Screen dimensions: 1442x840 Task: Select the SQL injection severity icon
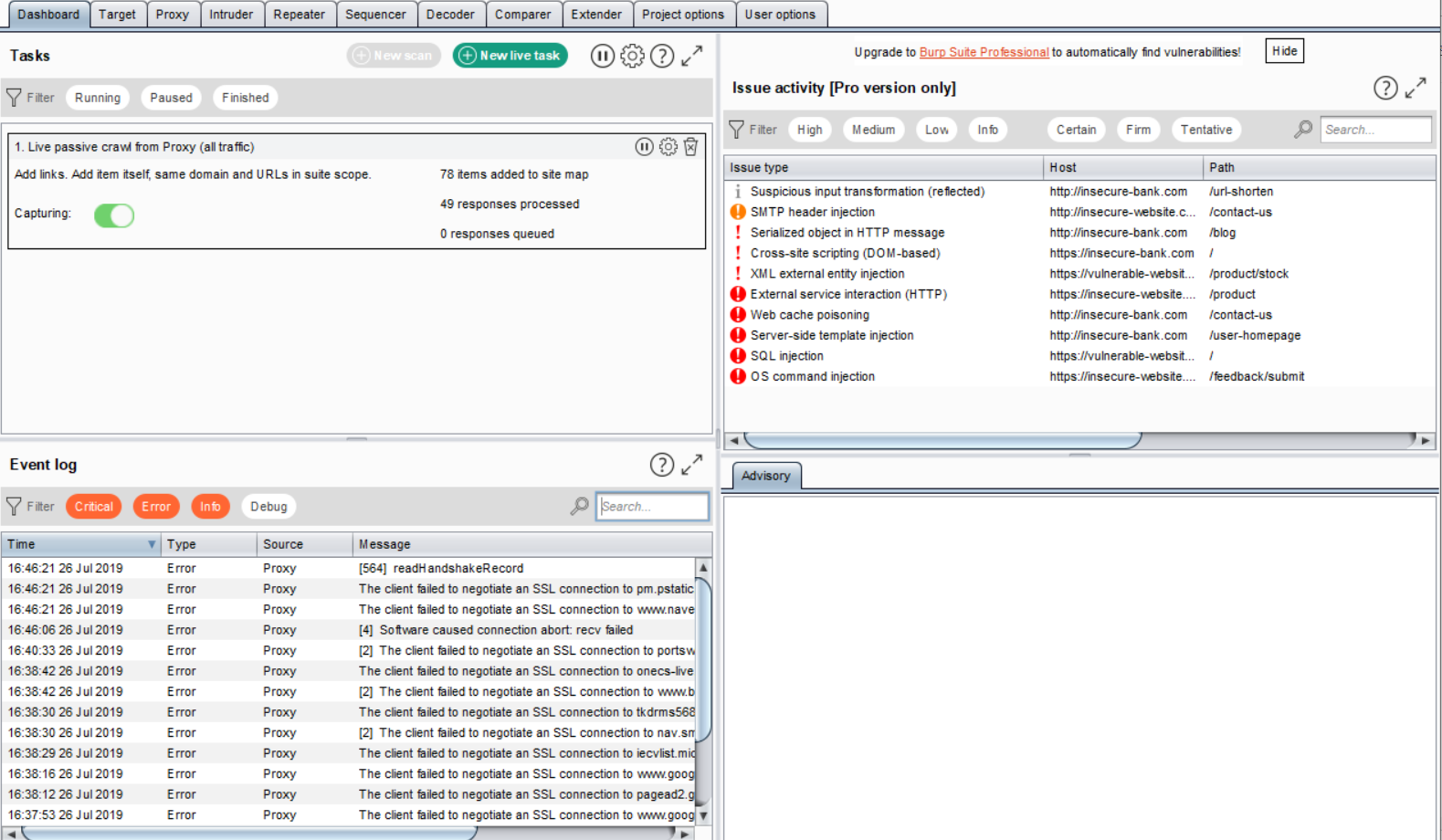pos(738,356)
